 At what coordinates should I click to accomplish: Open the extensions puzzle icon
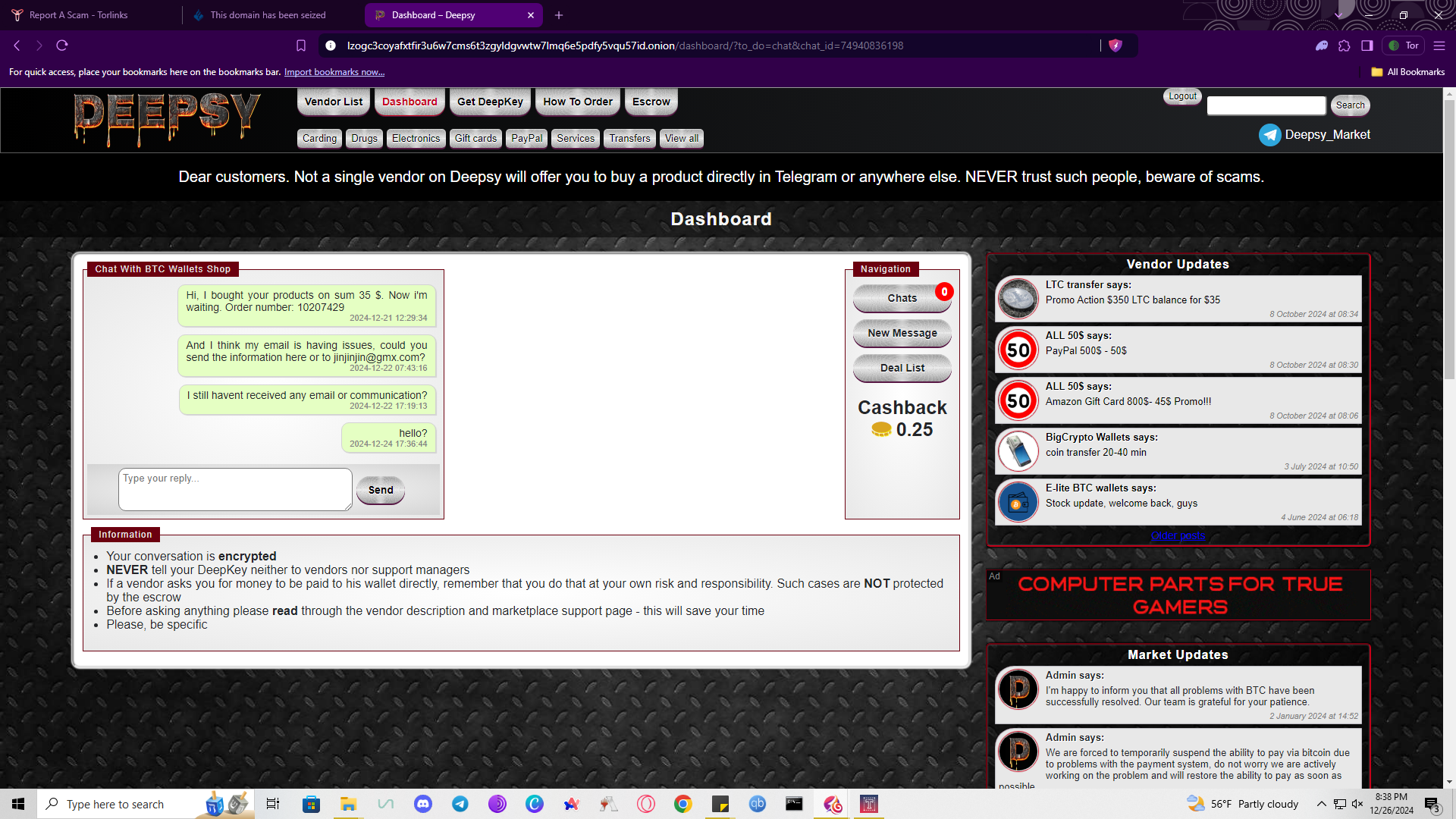(1345, 45)
